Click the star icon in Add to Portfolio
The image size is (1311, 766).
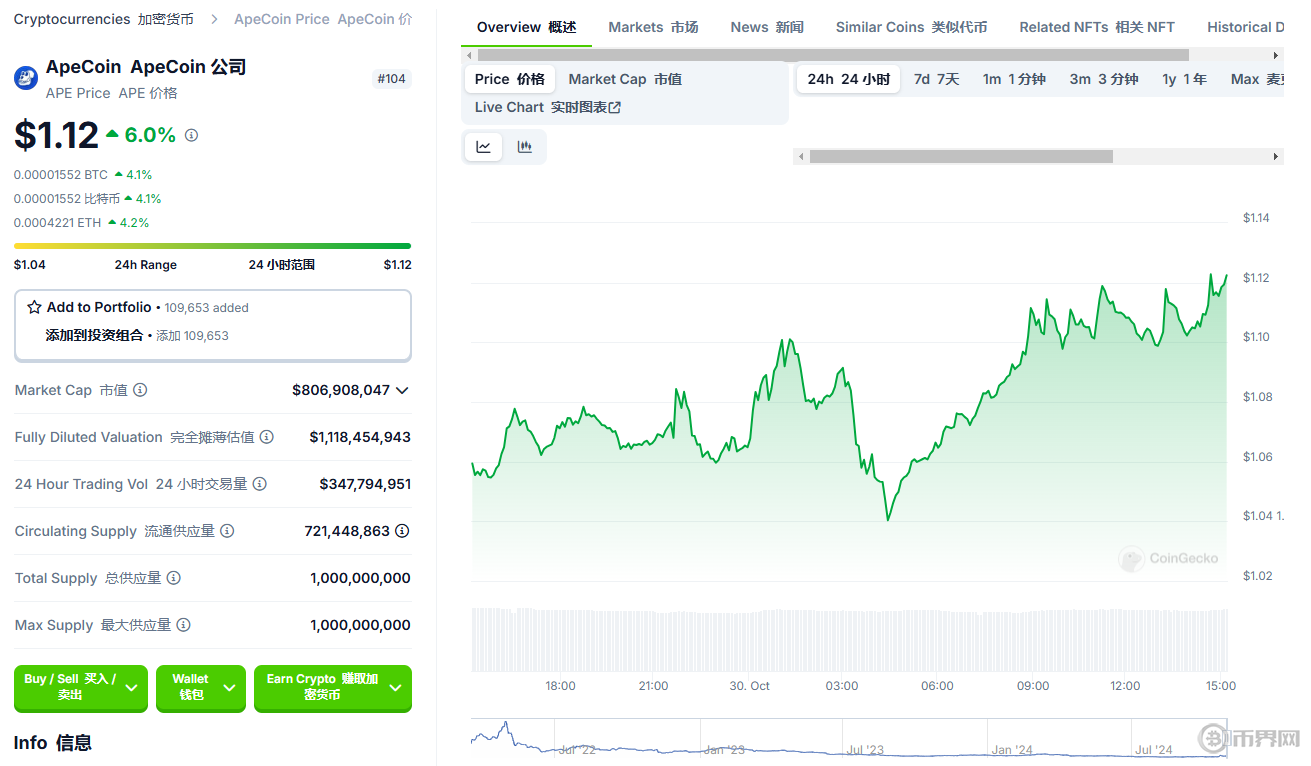click(35, 307)
